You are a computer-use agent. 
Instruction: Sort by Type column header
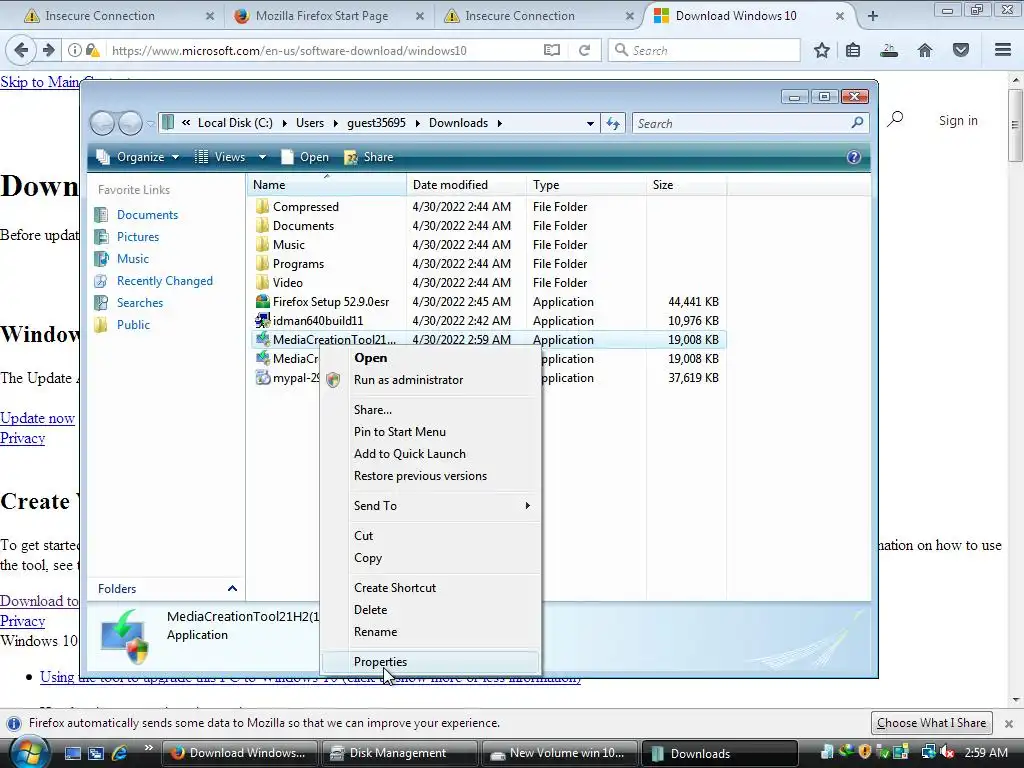coord(586,185)
